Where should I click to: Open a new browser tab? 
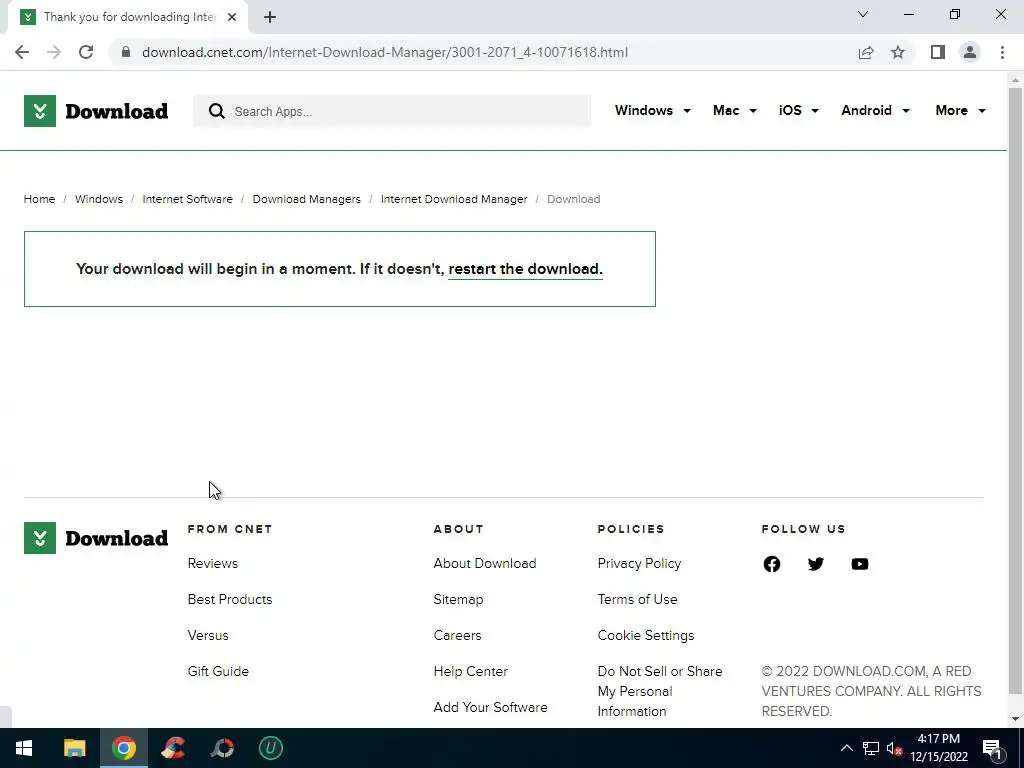(270, 17)
